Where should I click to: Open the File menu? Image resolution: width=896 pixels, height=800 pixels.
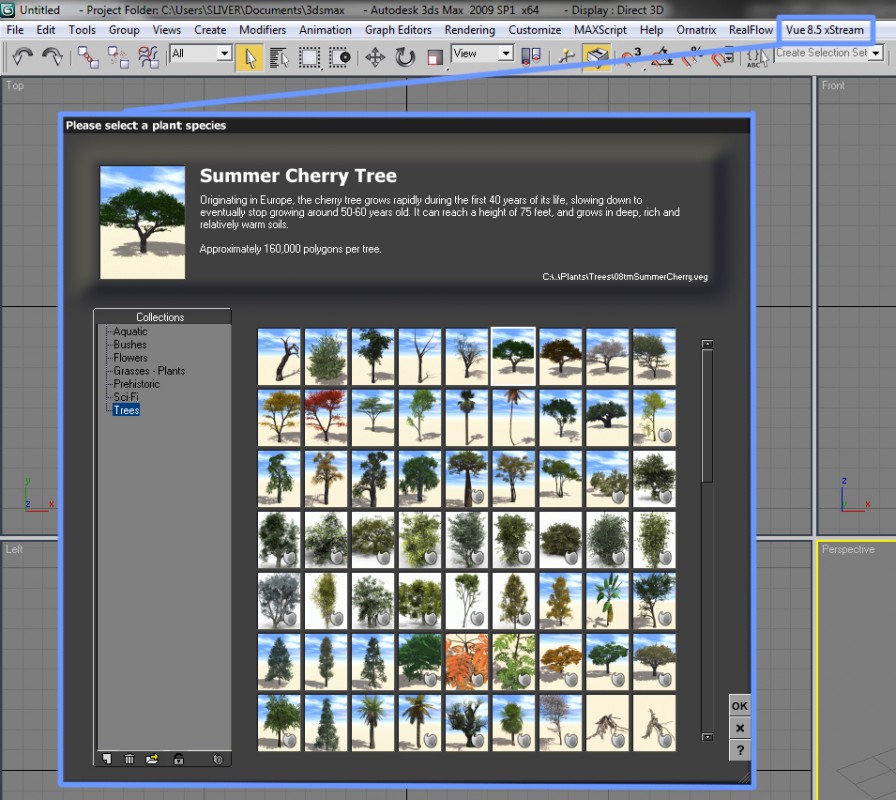pyautogui.click(x=15, y=30)
